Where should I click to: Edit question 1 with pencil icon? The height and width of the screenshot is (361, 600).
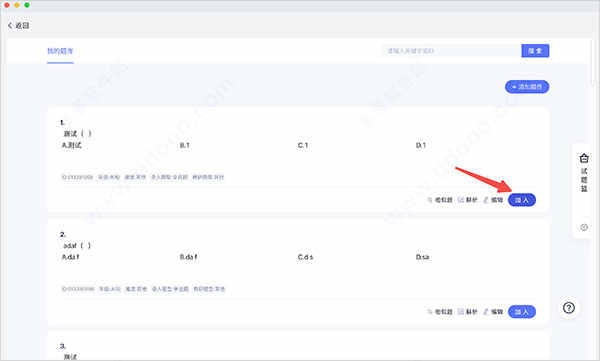tap(493, 200)
